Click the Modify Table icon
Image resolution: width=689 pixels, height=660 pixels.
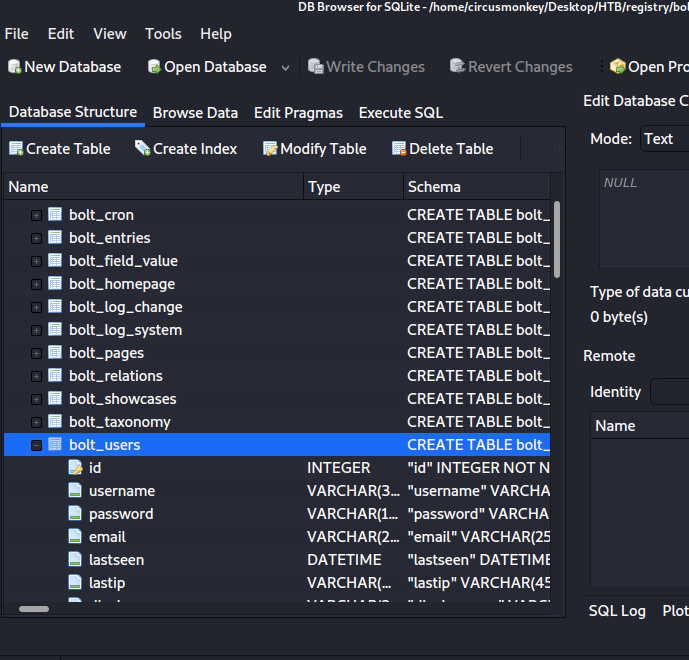[270, 149]
